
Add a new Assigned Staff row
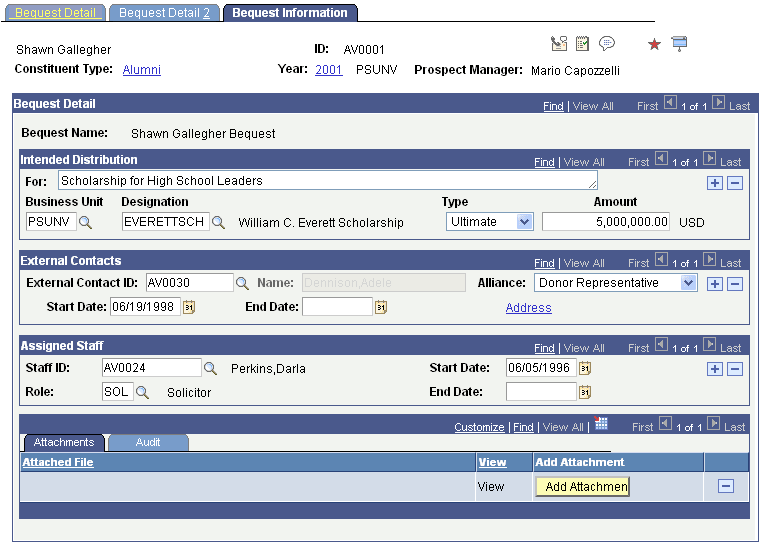pyautogui.click(x=714, y=369)
